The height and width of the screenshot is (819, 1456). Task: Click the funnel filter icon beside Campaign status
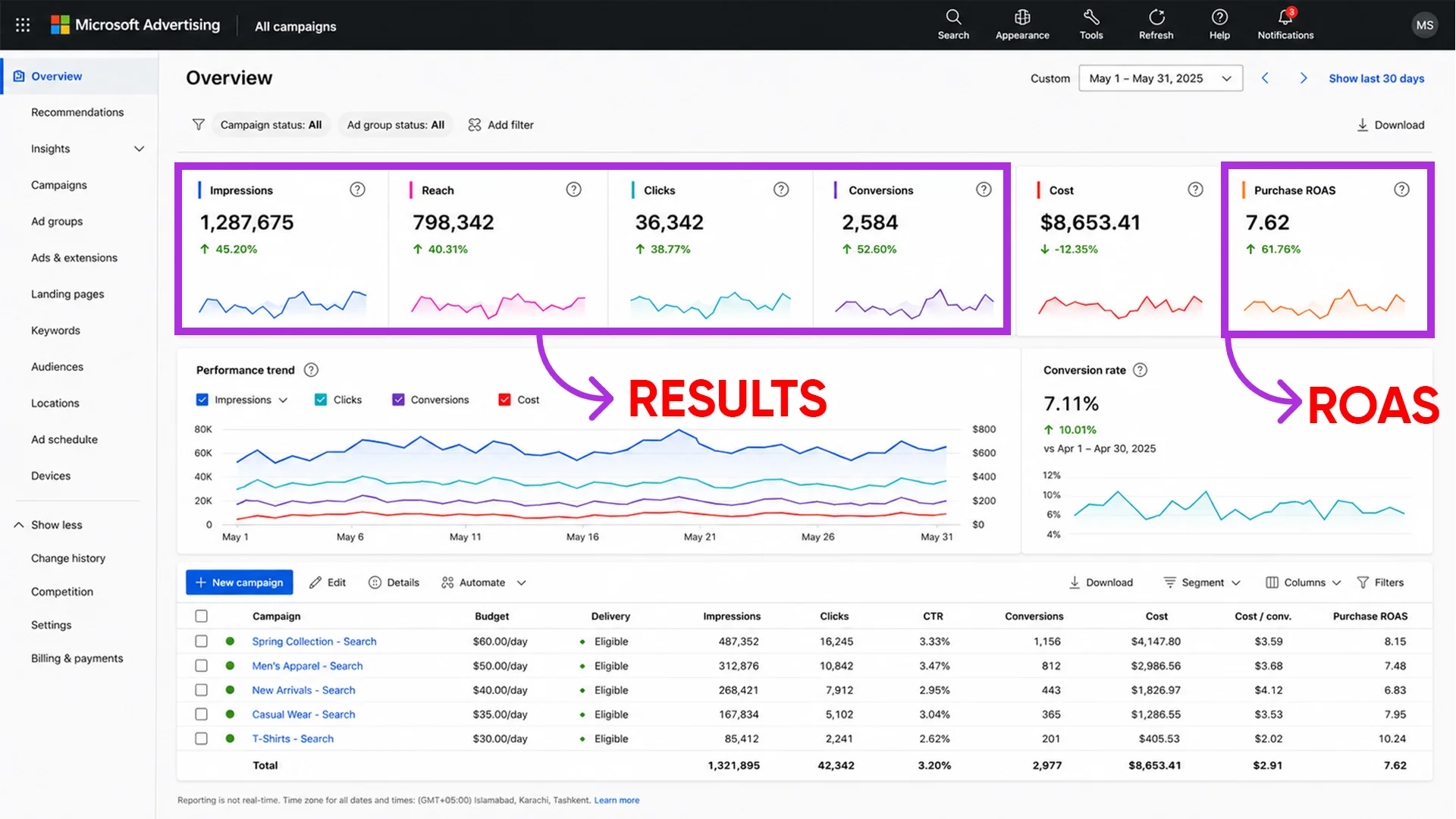pos(198,124)
